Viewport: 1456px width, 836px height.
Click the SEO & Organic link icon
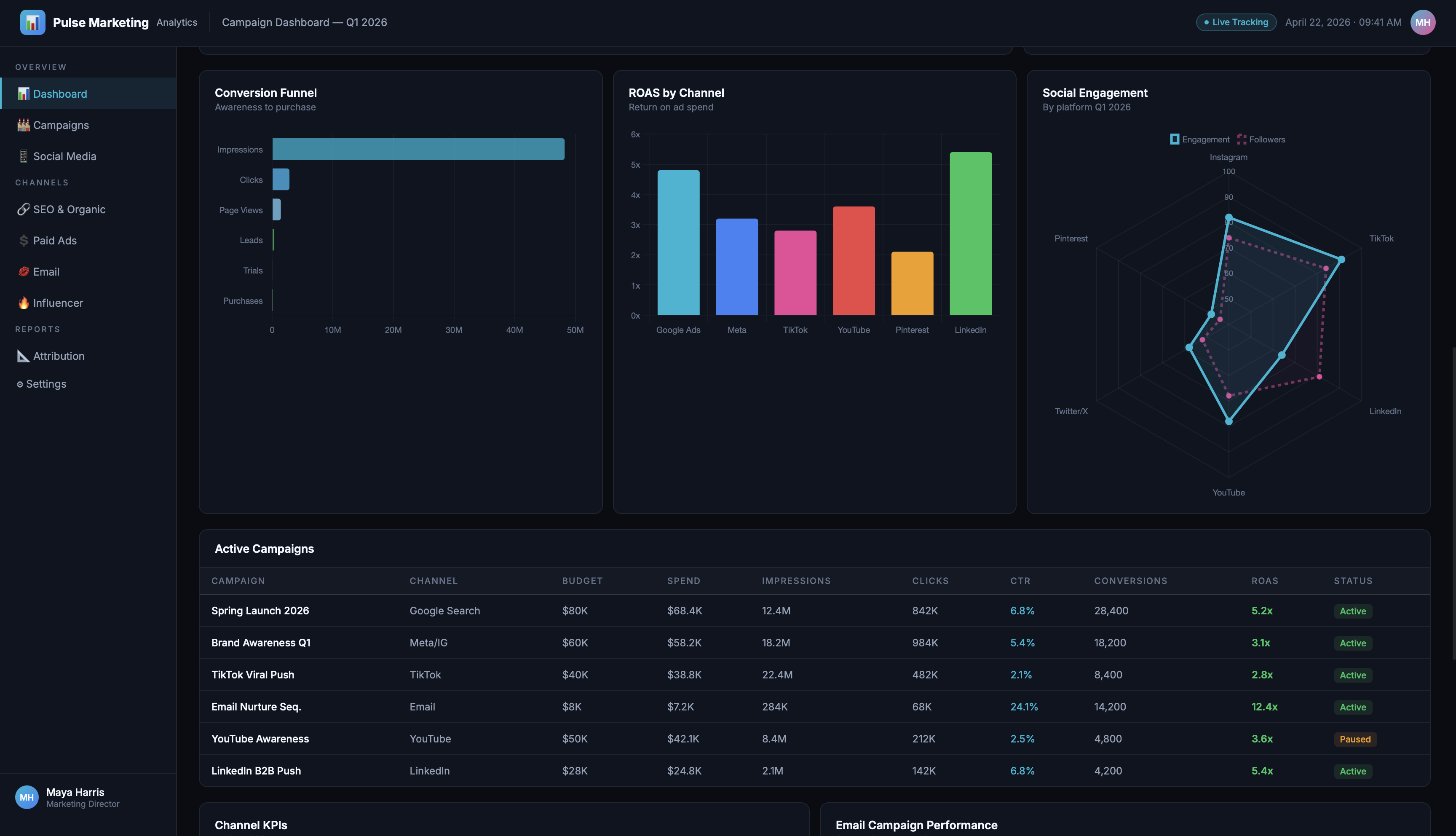(x=24, y=209)
